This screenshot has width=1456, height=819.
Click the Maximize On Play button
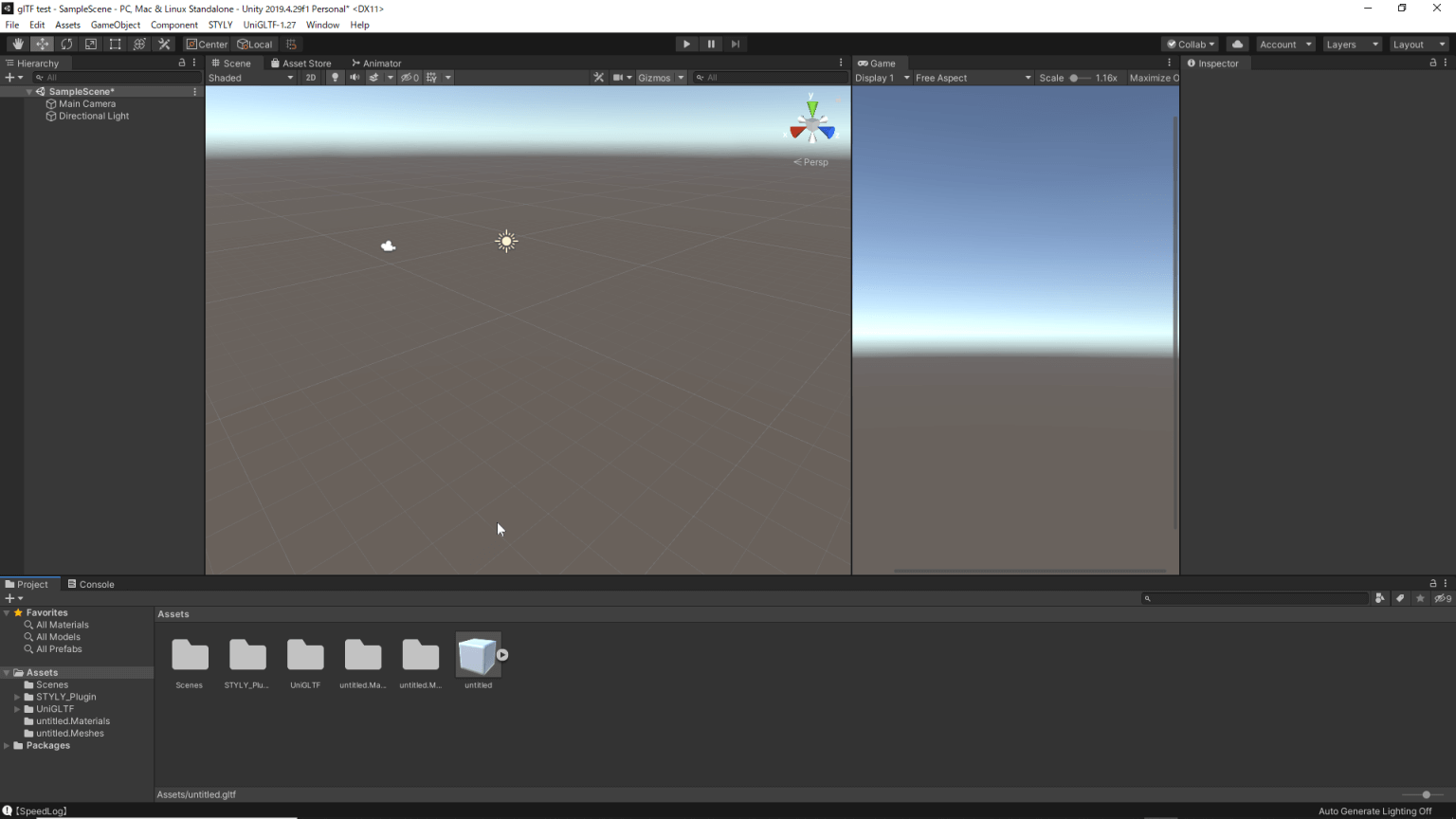[x=1153, y=77]
